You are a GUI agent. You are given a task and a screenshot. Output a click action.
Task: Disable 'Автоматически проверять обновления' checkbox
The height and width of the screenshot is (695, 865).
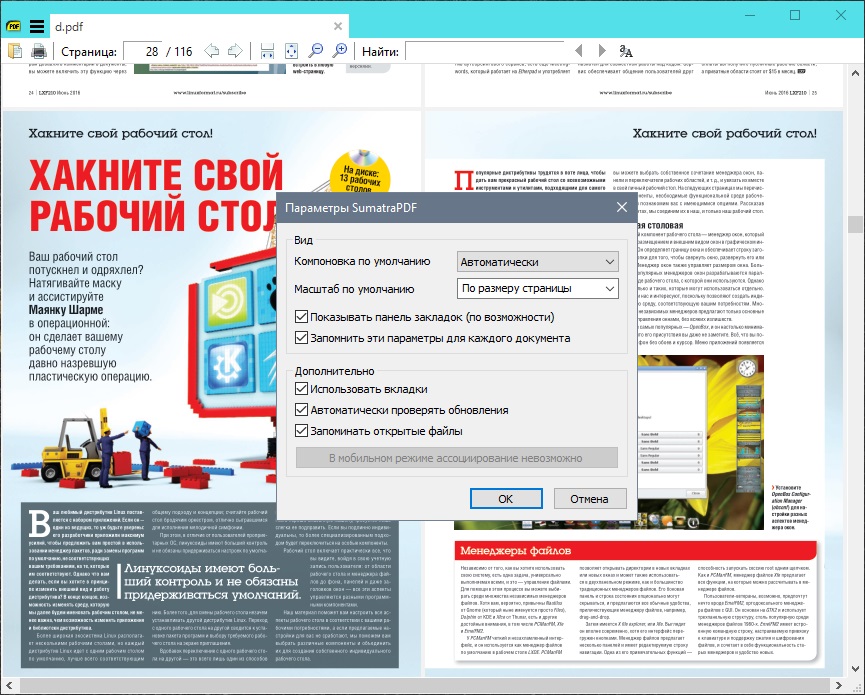303,410
